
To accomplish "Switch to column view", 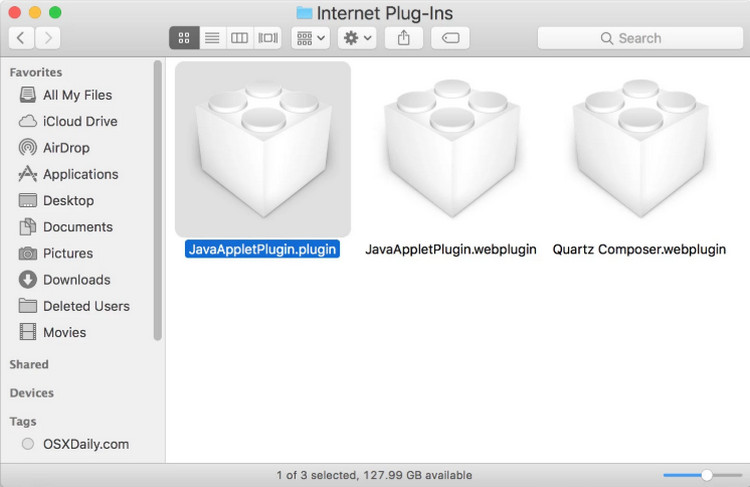I will click(240, 38).
